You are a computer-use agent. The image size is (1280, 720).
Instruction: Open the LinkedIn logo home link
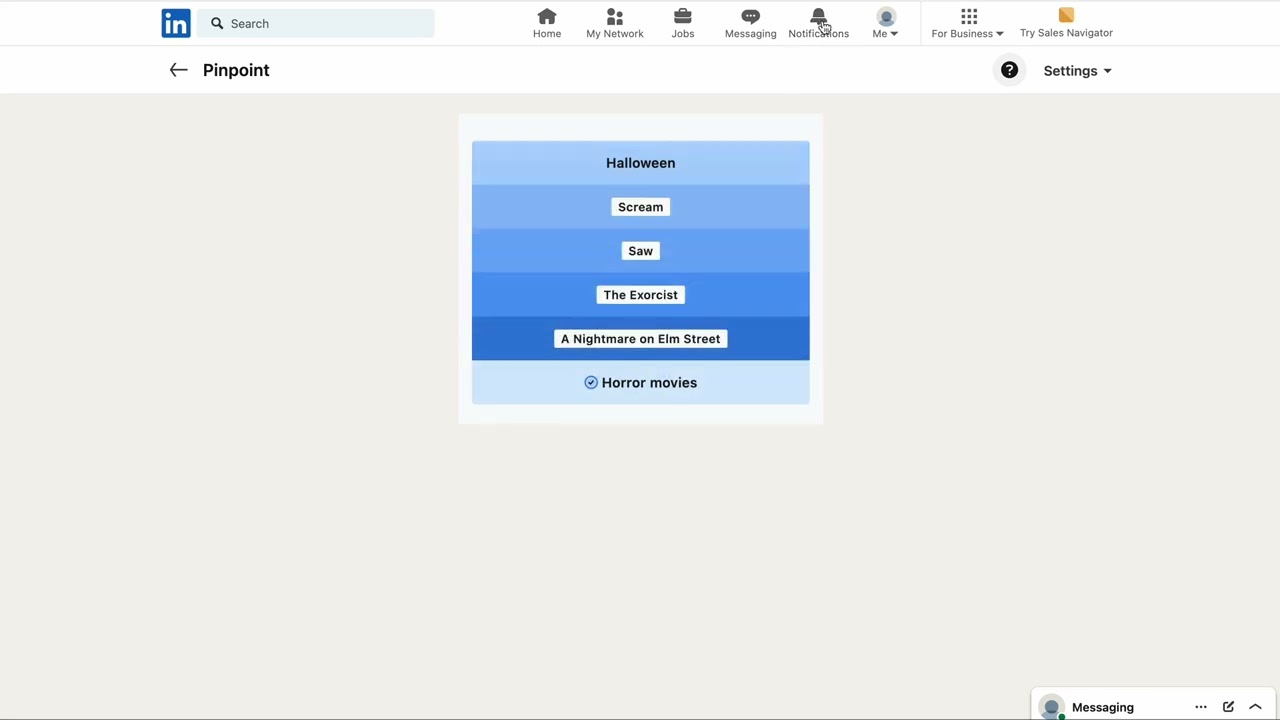pos(176,23)
